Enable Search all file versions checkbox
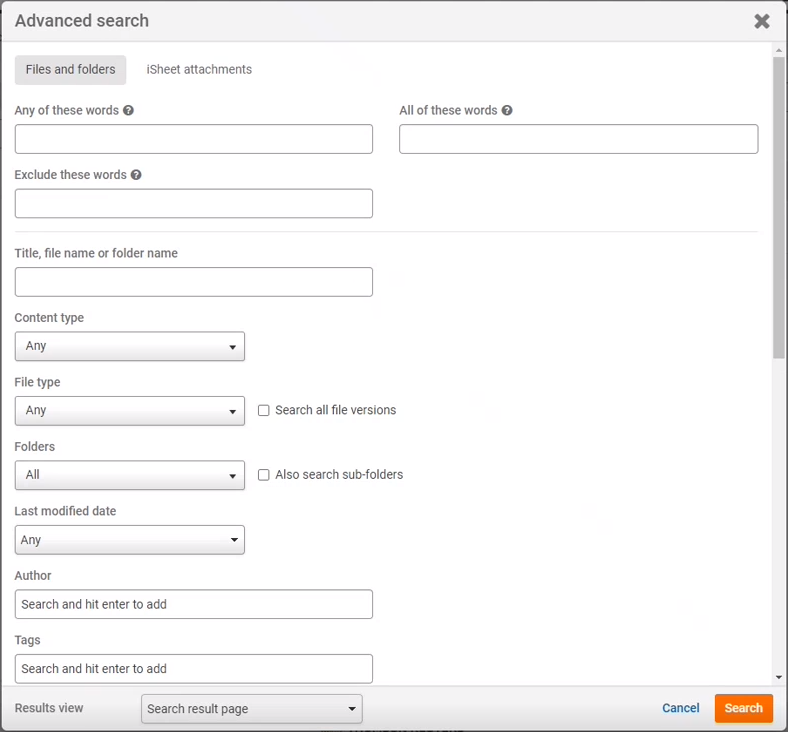The width and height of the screenshot is (788, 732). tap(264, 410)
